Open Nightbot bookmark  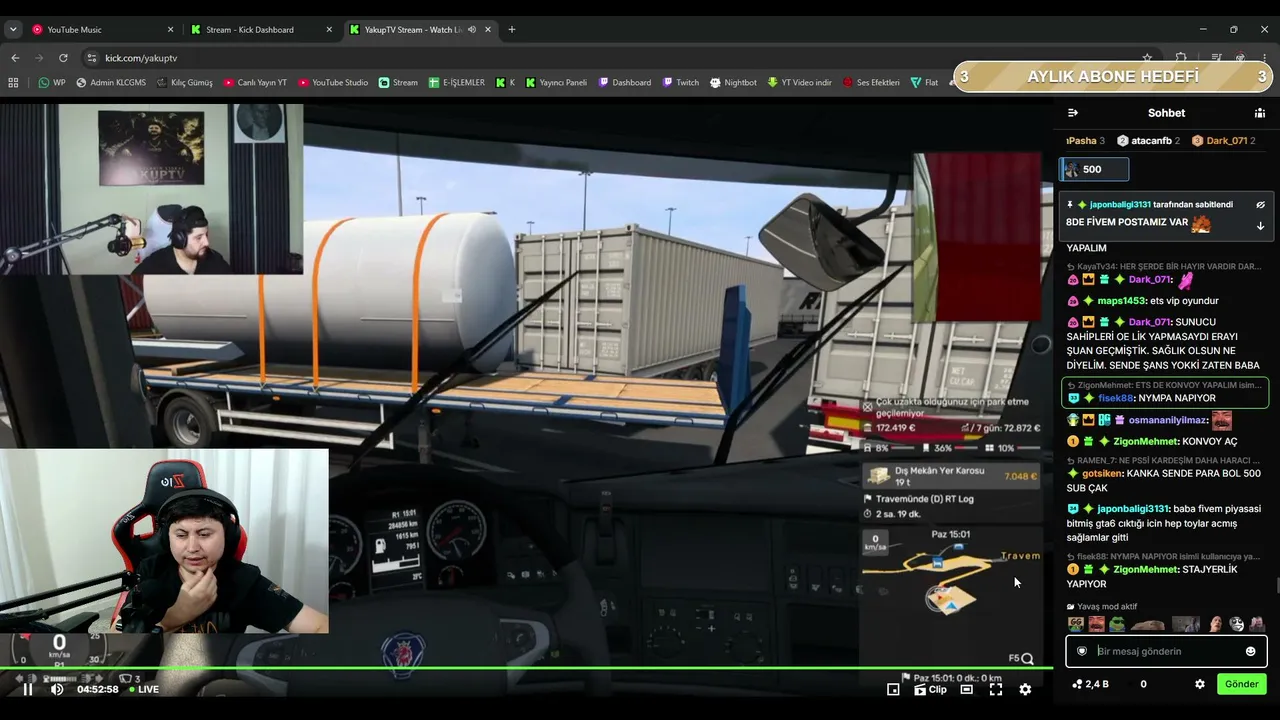(x=733, y=83)
